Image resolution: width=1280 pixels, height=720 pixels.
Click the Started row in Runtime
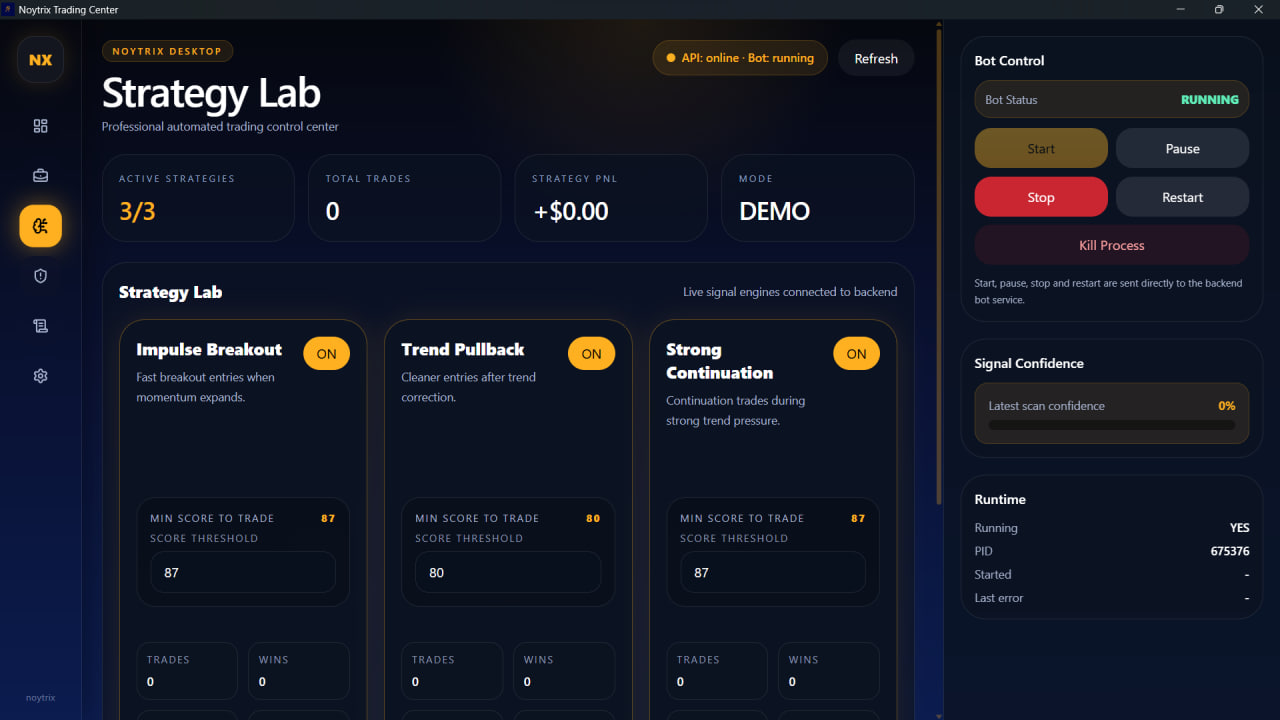click(x=1112, y=575)
